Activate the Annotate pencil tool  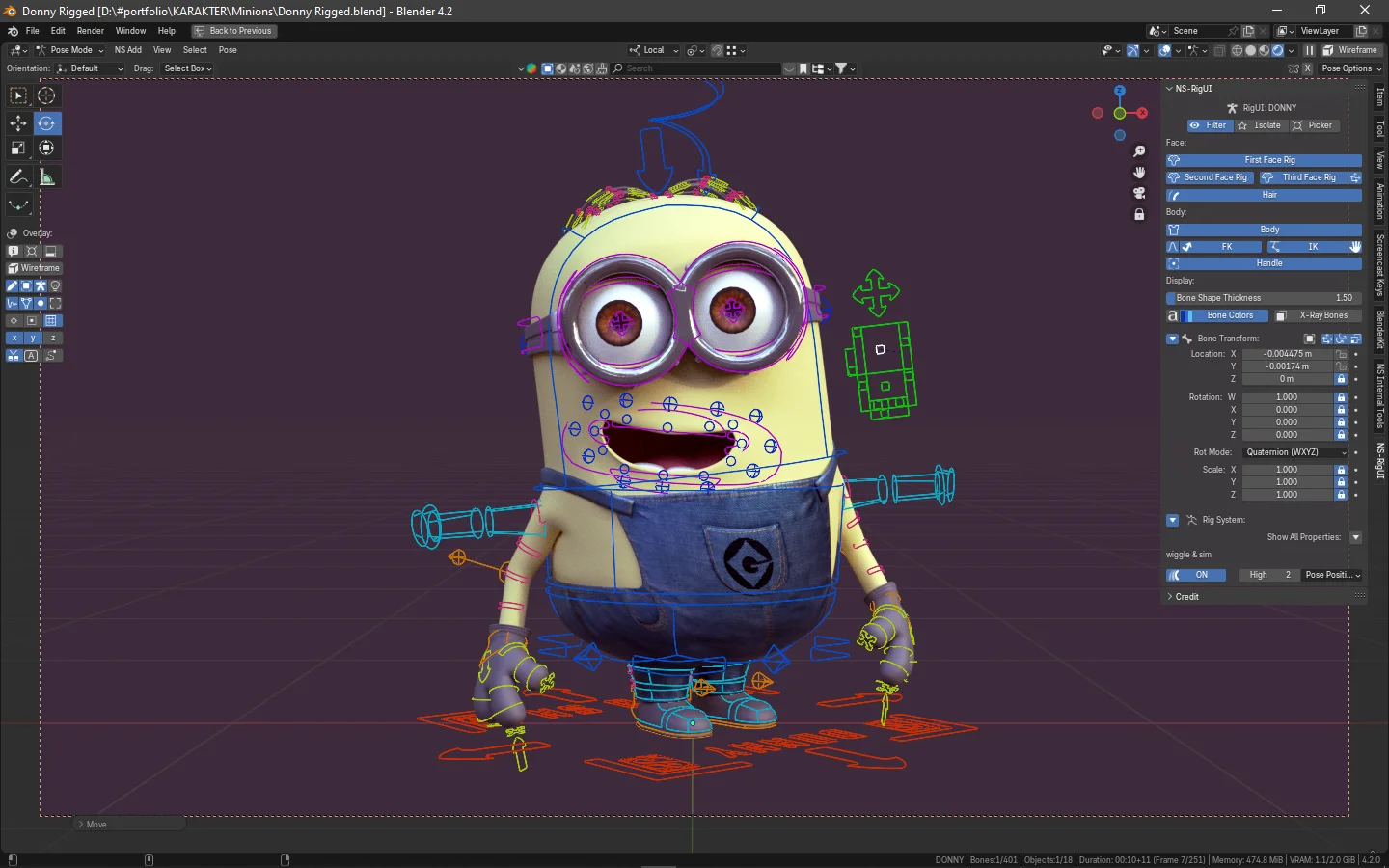click(18, 177)
